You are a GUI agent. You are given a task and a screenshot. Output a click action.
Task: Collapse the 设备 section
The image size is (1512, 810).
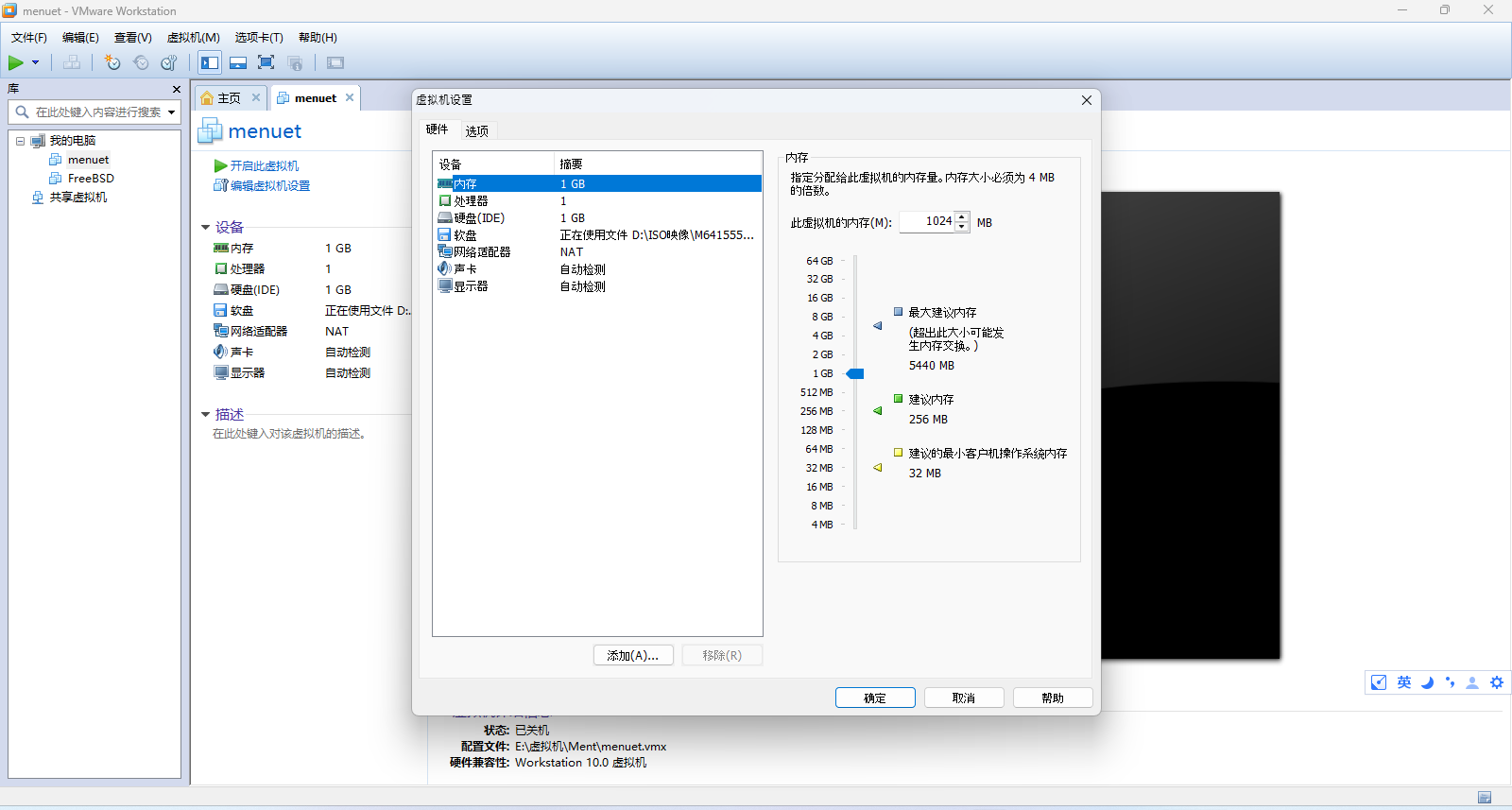tap(205, 228)
